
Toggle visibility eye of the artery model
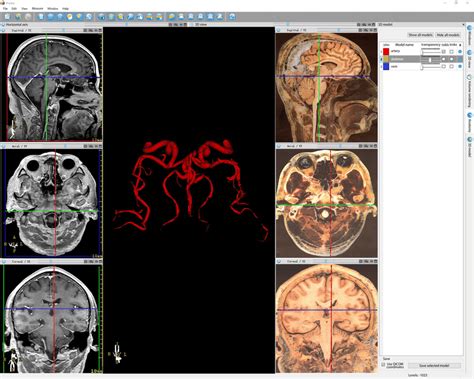[460, 52]
